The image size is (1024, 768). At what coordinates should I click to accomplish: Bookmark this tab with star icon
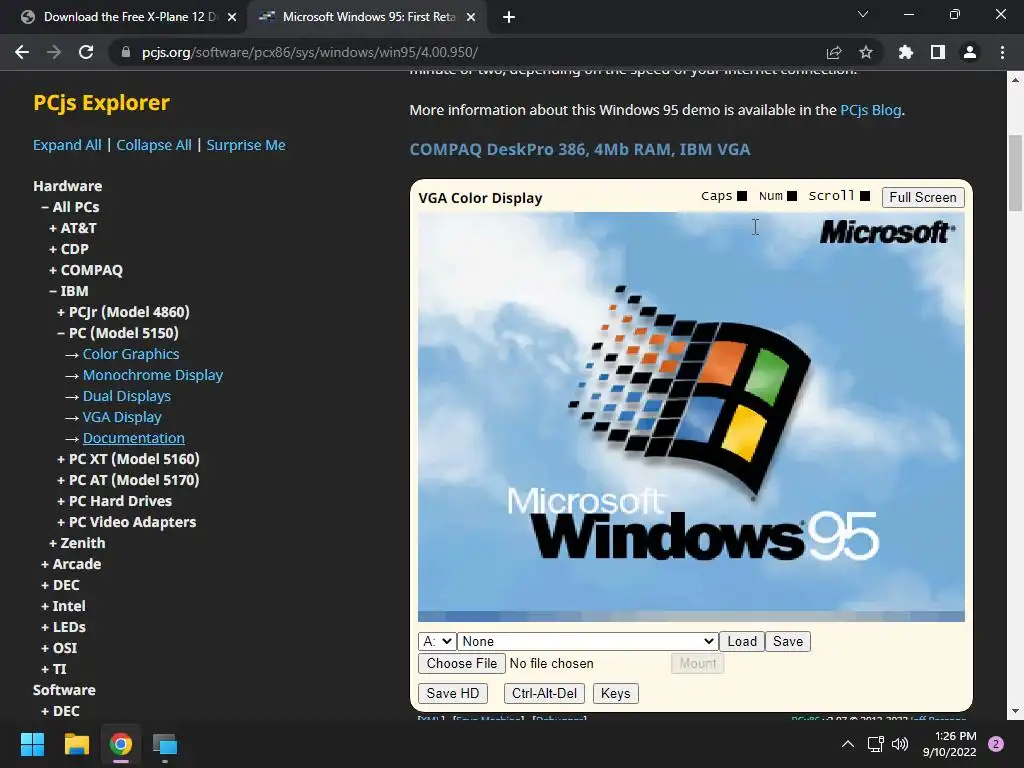click(866, 52)
